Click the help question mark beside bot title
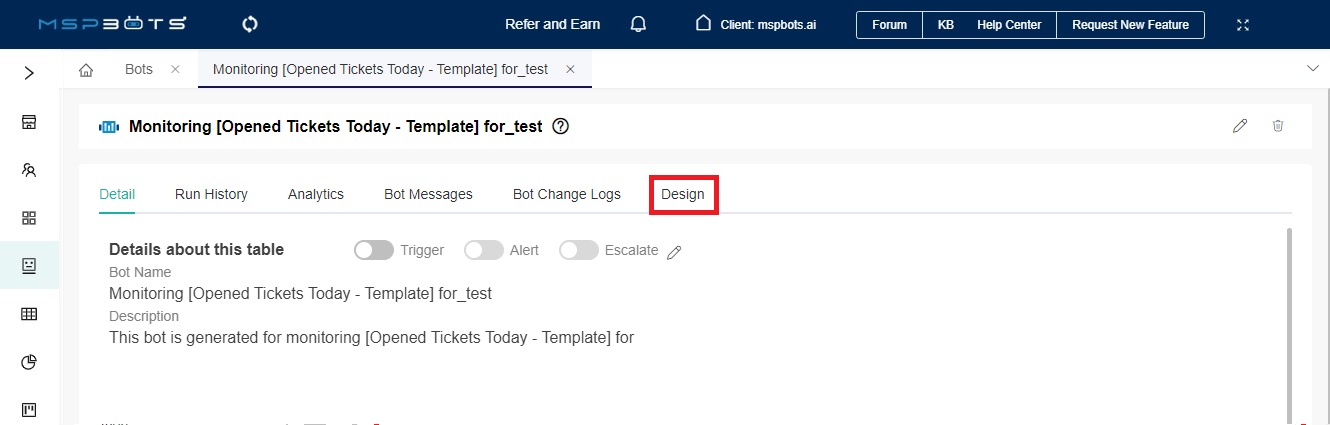 (x=561, y=127)
